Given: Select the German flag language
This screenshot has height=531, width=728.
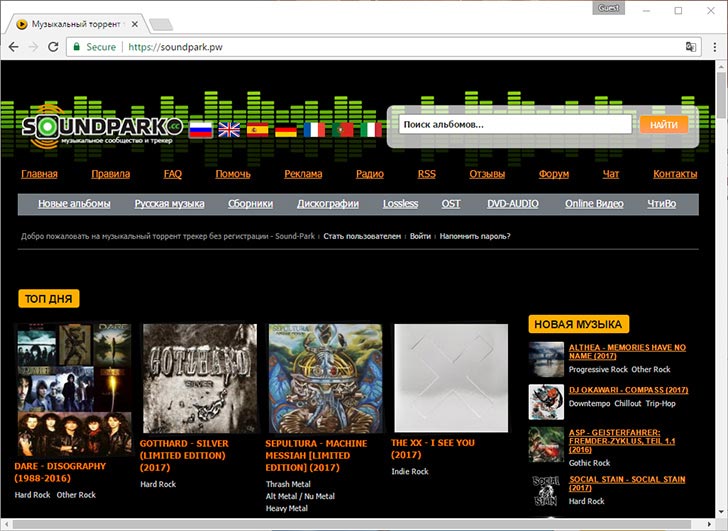Looking at the screenshot, I should tap(286, 130).
